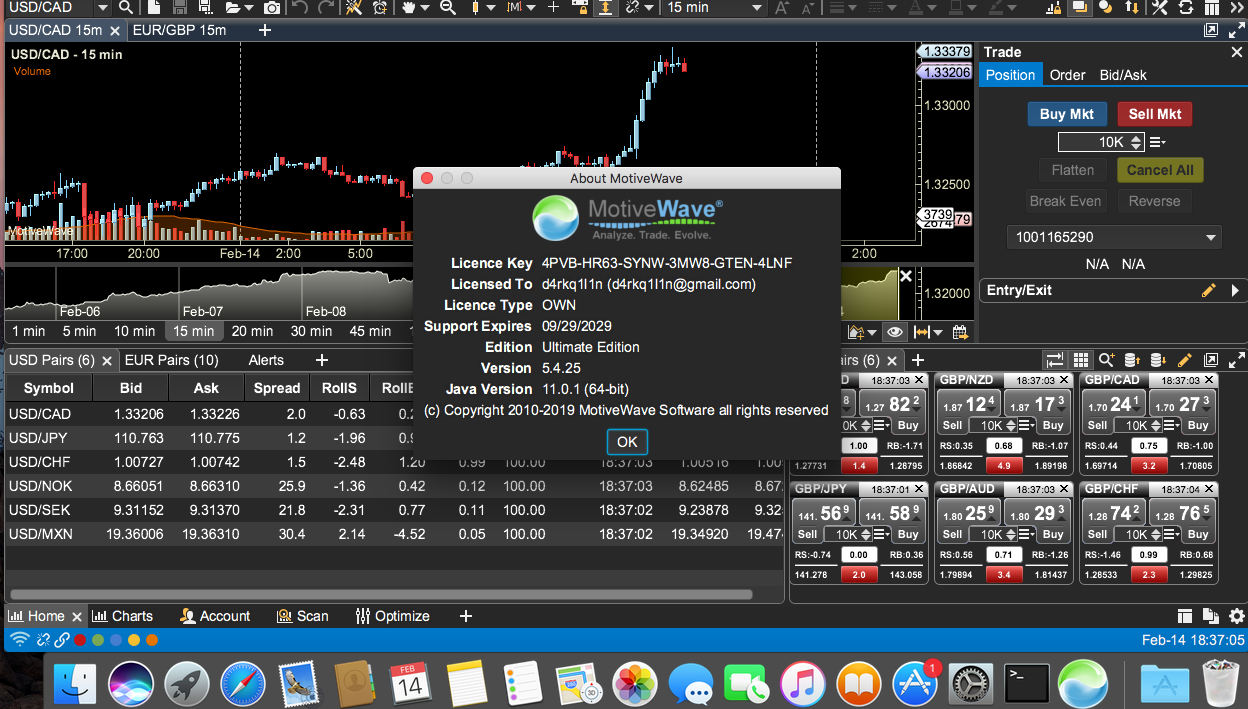Open Terminal from the Dock
Image resolution: width=1248 pixels, height=709 pixels.
coord(1027,684)
